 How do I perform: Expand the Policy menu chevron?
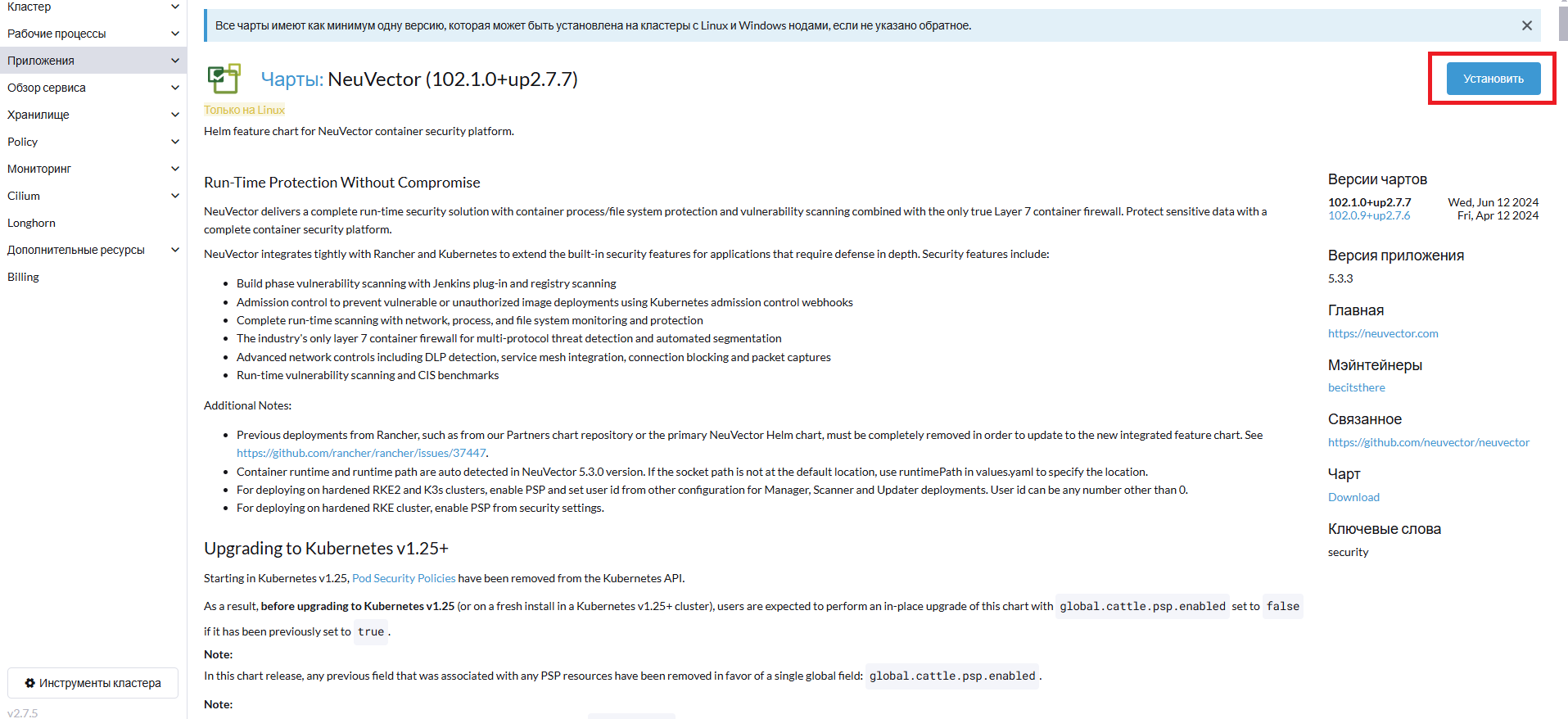point(174,142)
